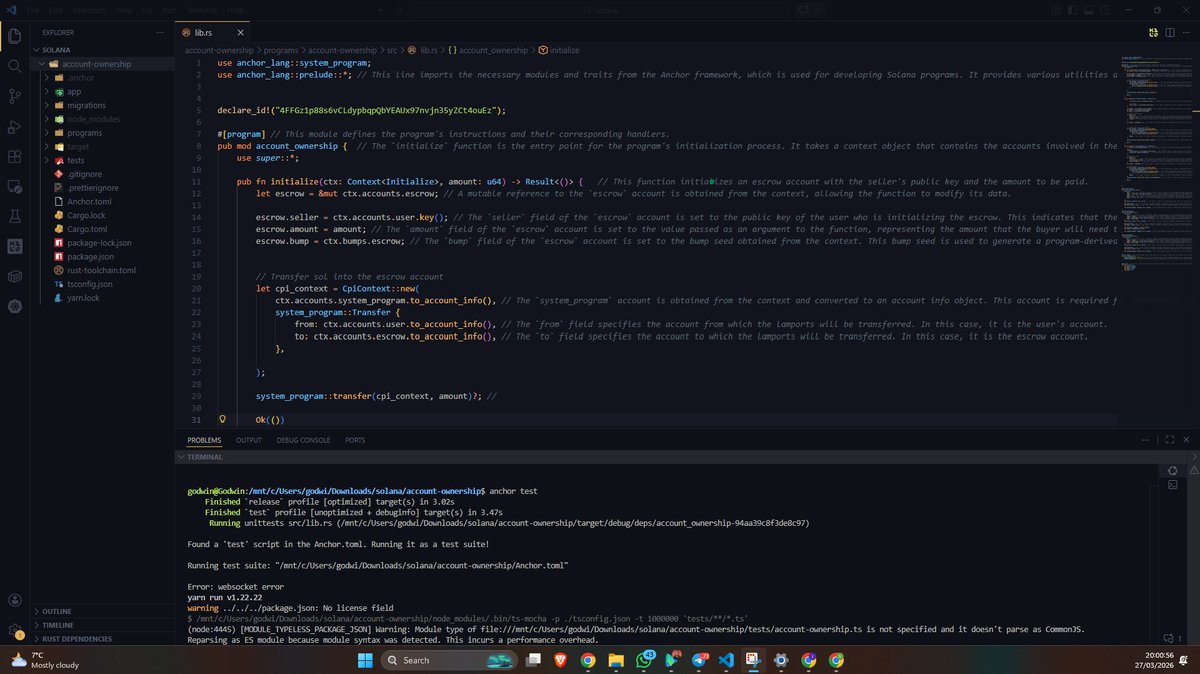Switch to the OUTPUT panel tab
The width and height of the screenshot is (1200, 674).
249,440
